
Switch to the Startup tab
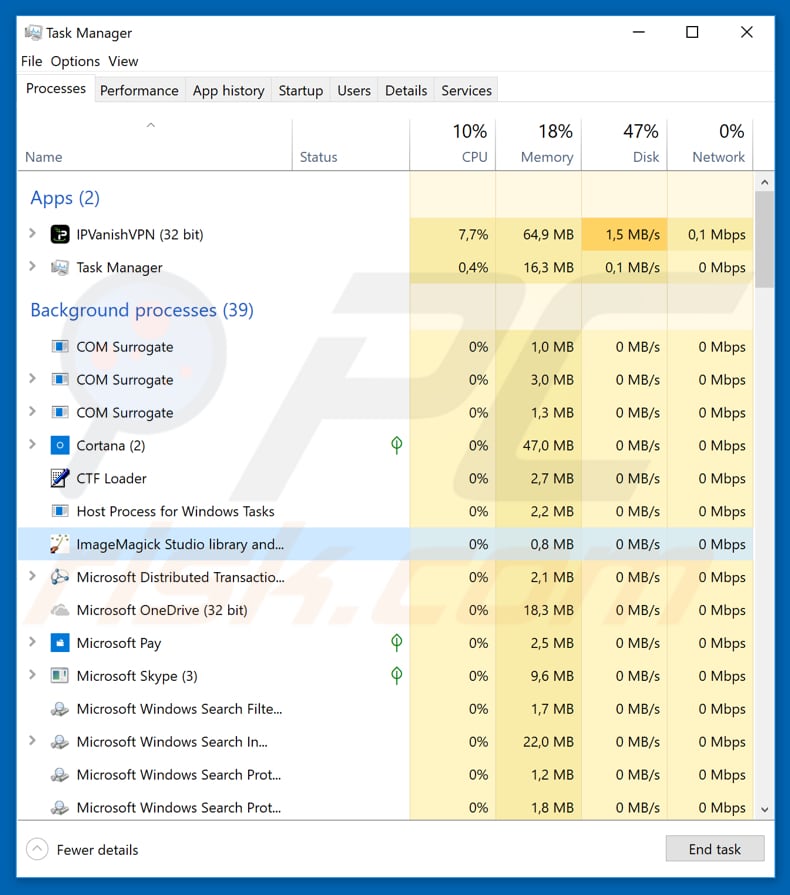(300, 90)
